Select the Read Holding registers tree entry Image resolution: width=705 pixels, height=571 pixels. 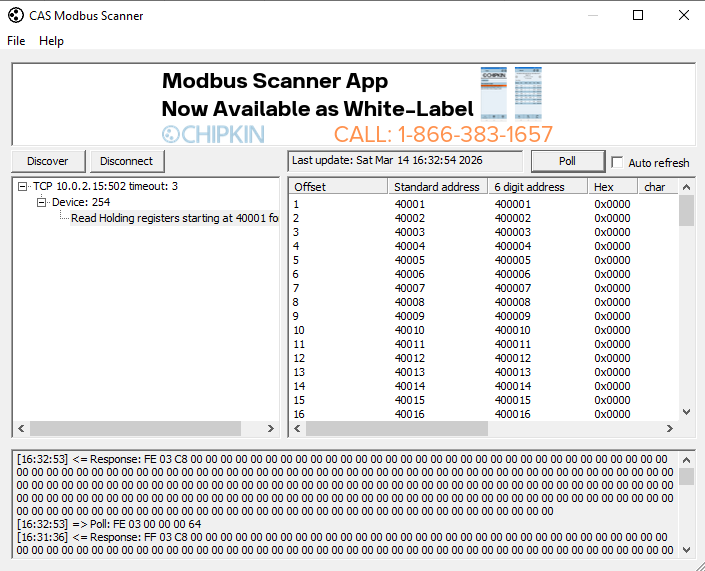[x=174, y=218]
